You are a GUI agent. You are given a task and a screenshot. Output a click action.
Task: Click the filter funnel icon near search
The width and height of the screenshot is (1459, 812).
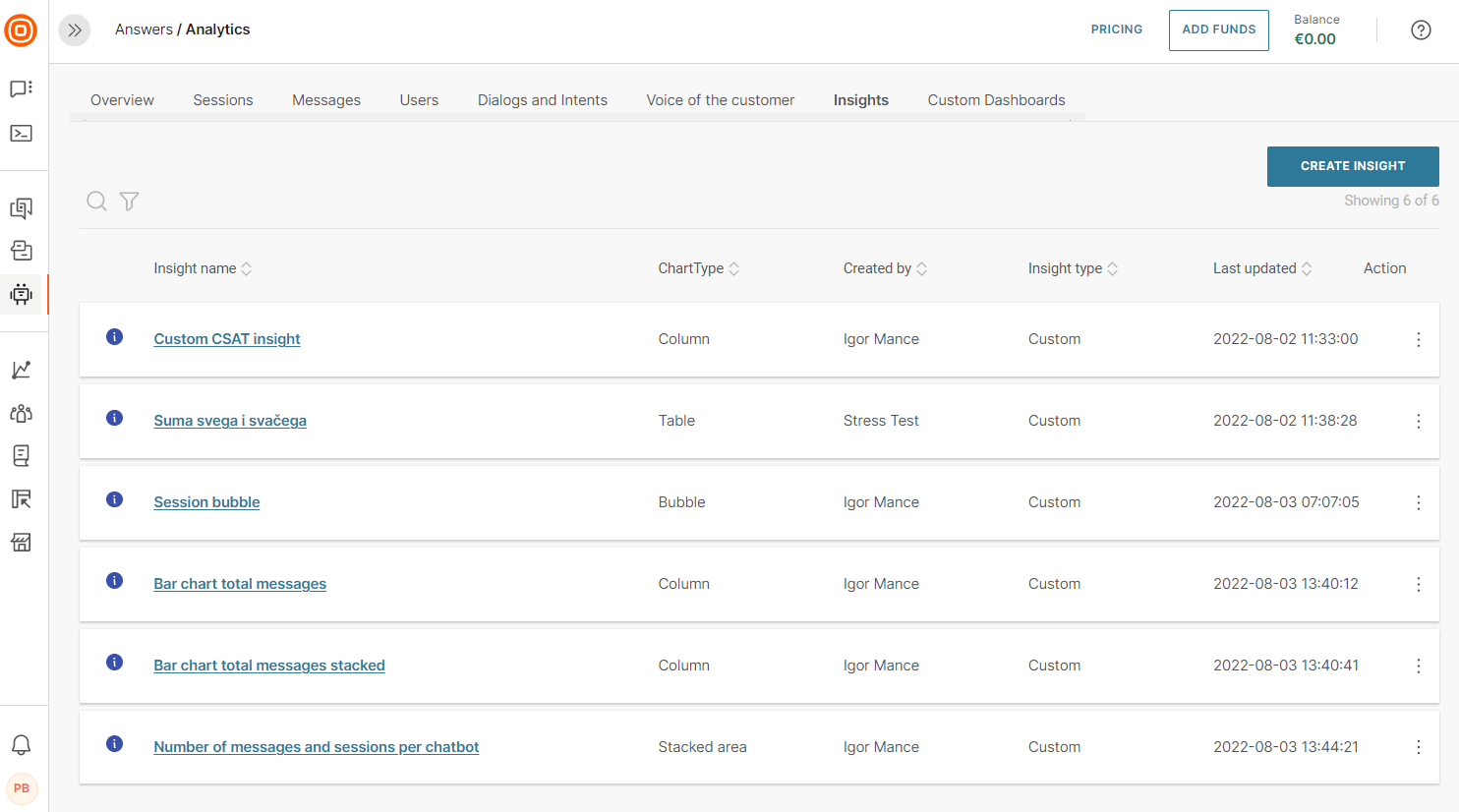pyautogui.click(x=129, y=201)
